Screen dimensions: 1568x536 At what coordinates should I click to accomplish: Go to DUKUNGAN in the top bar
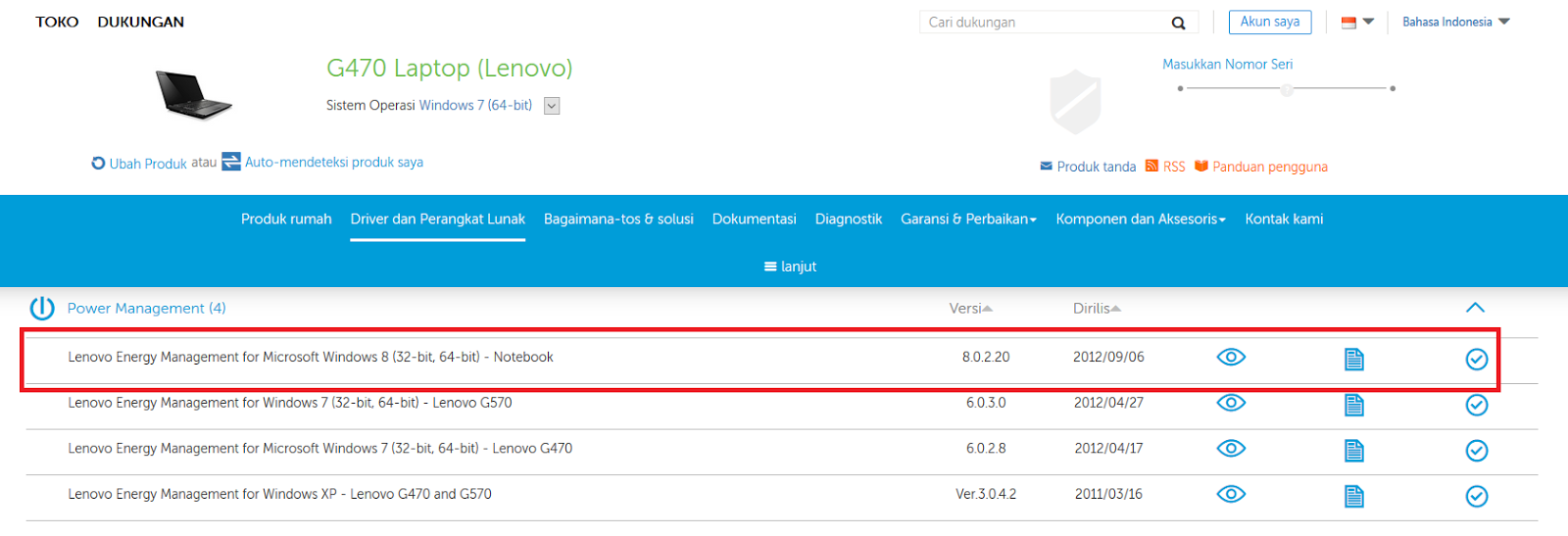[141, 22]
